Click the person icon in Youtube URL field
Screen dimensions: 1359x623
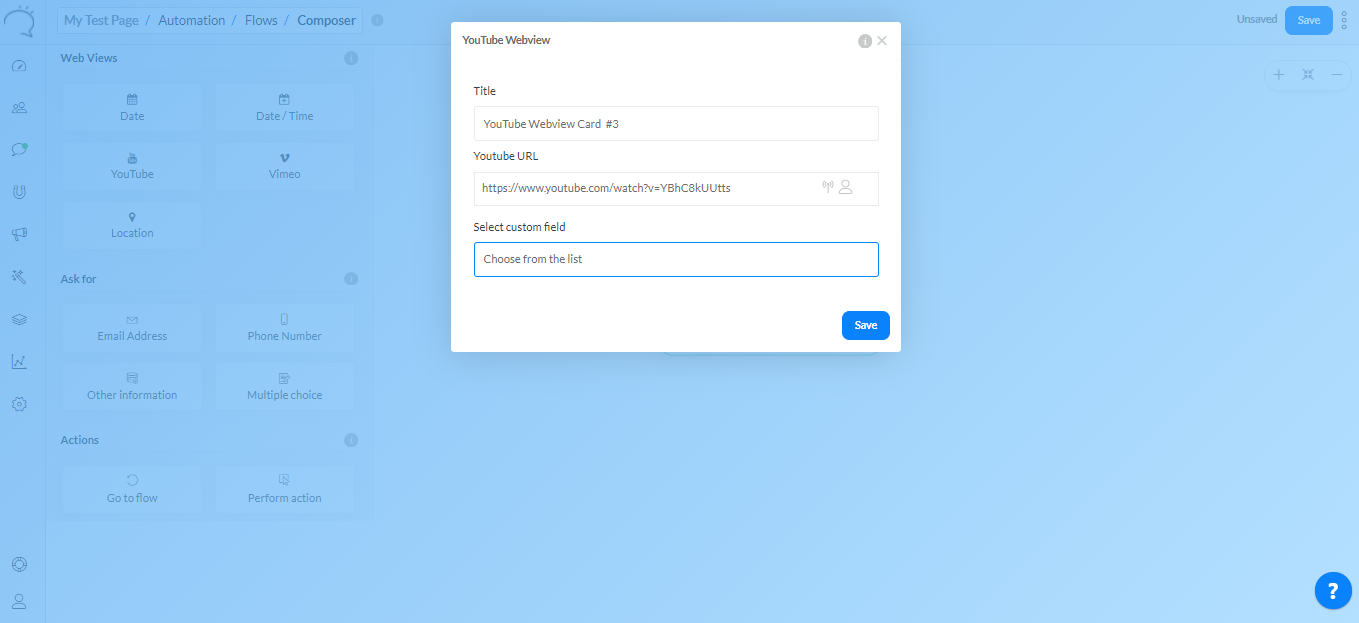tap(846, 187)
